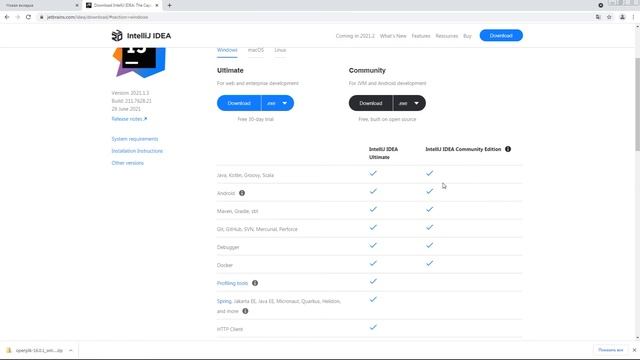
Task: Open the Release notes link
Action: click(x=129, y=119)
